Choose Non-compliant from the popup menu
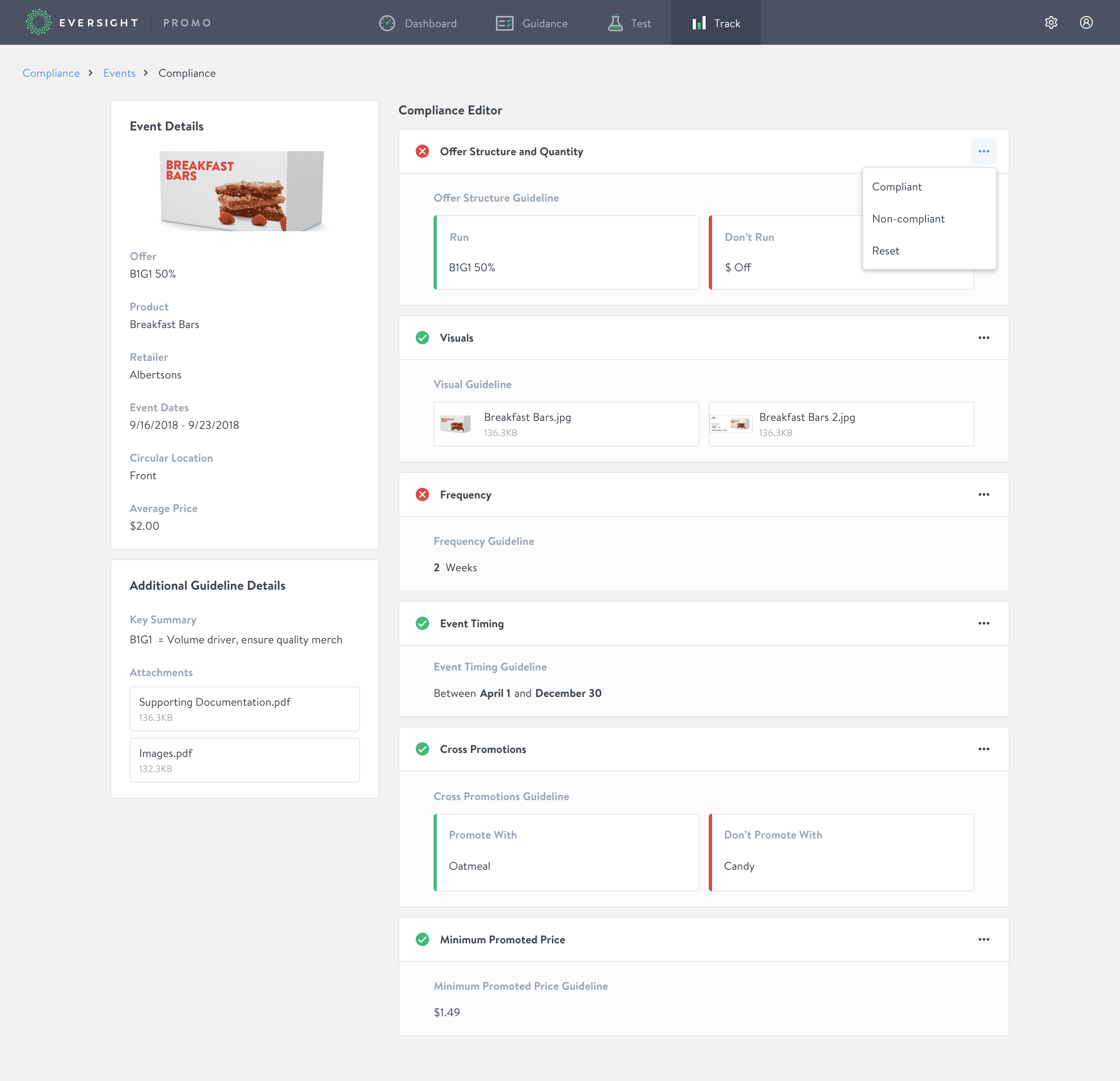 pyautogui.click(x=929, y=218)
